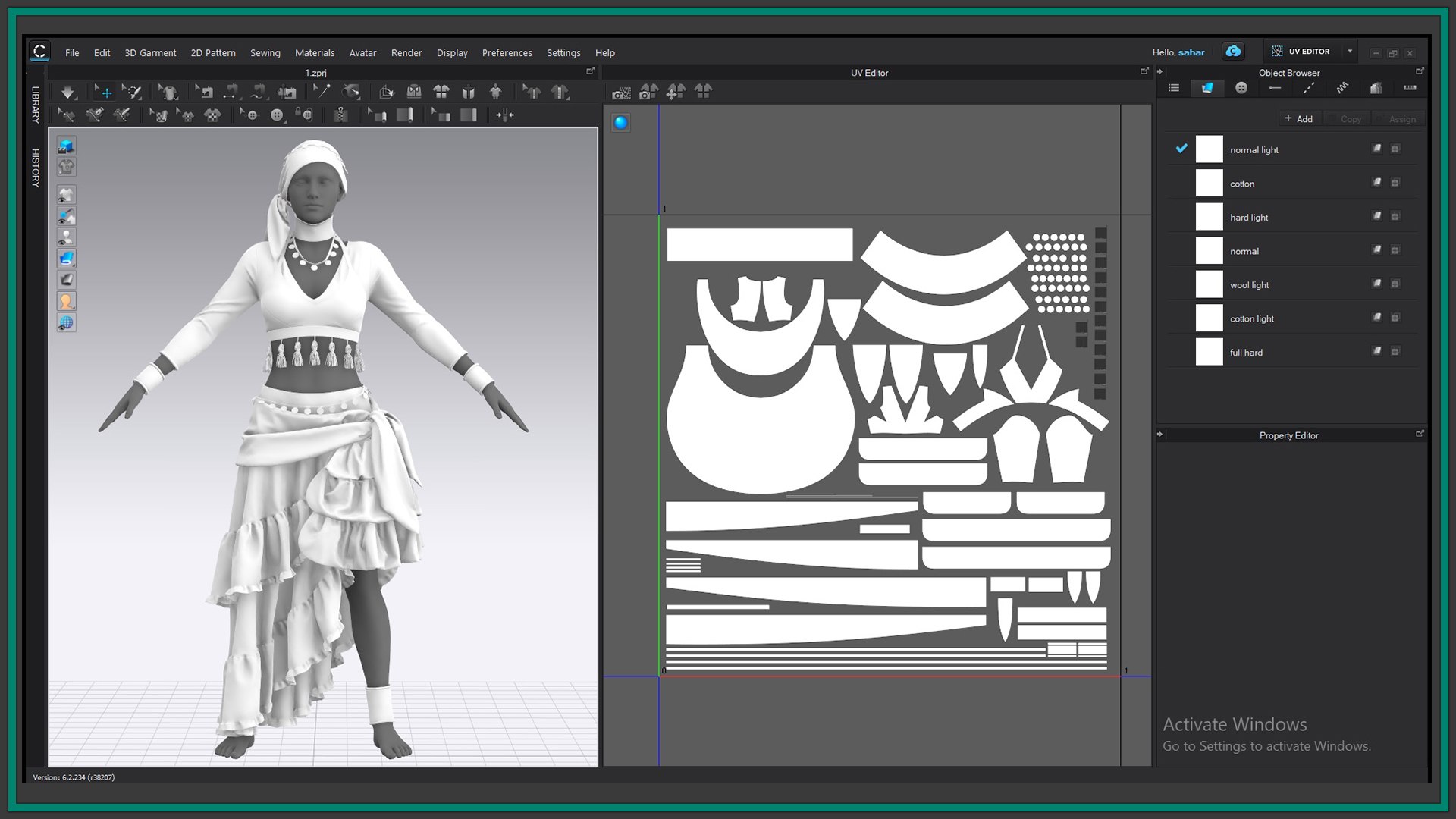This screenshot has height=819, width=1456.
Task: Click the hard light fabric swatch
Action: (x=1209, y=217)
